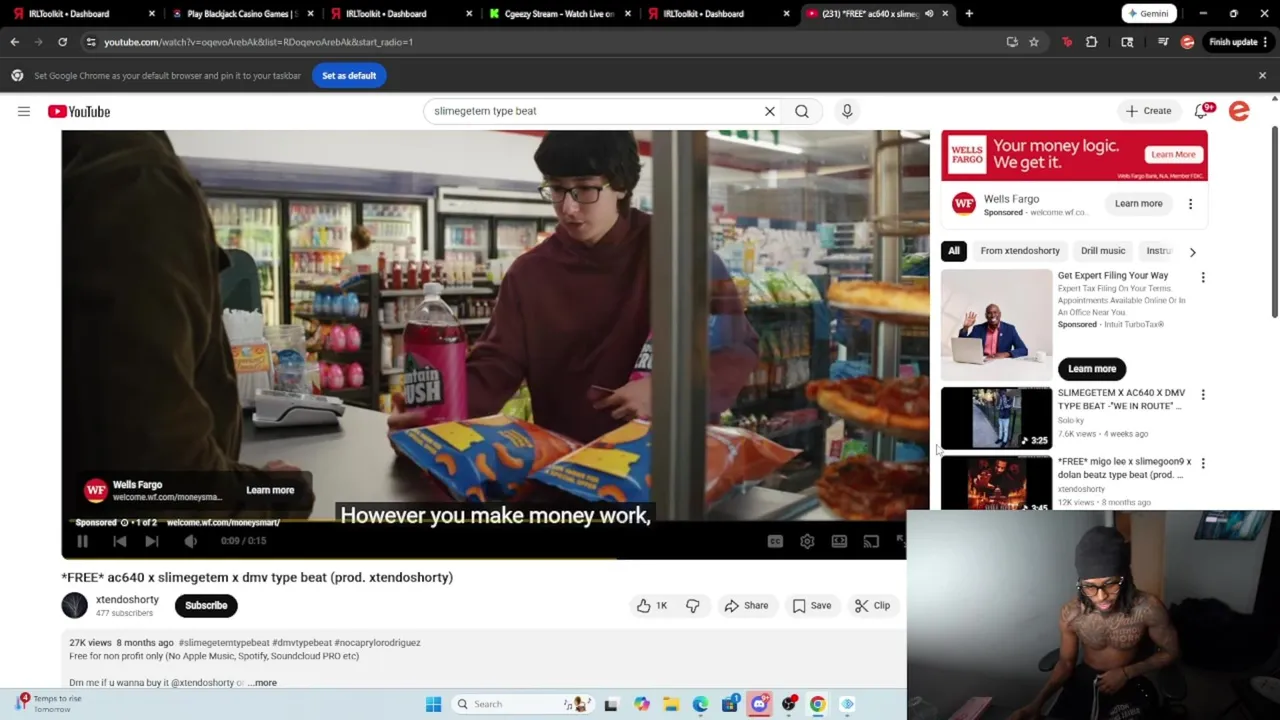Open the Wells Fargo banner ad image
1280x720 pixels.
click(1074, 156)
